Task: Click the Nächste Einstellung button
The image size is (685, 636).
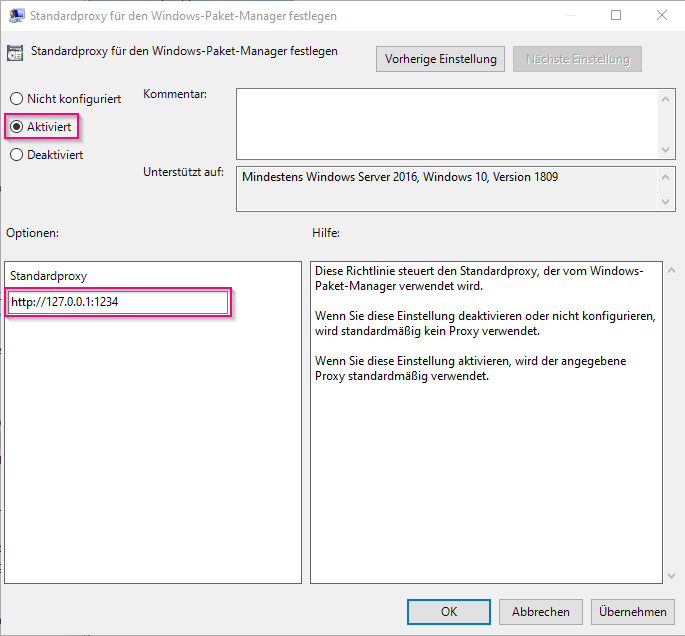Action: coord(578,59)
